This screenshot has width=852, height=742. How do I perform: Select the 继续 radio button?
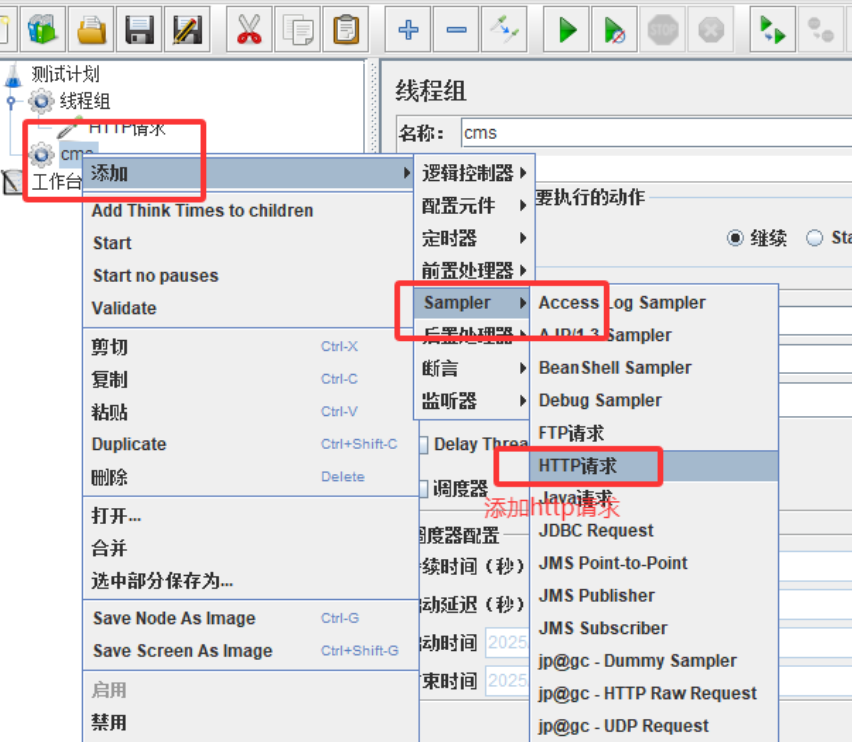point(735,238)
